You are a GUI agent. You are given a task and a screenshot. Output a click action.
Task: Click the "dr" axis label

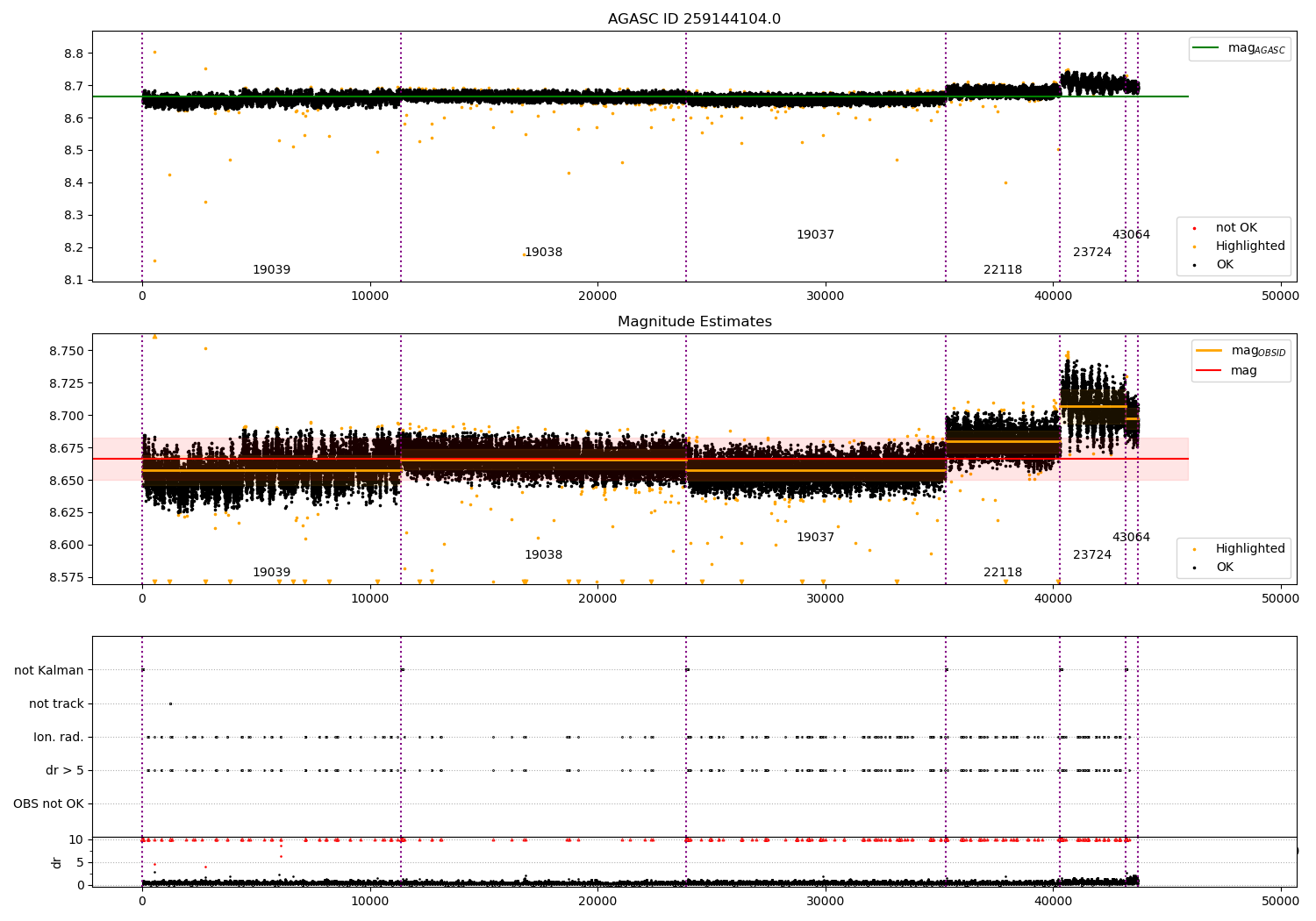[57, 862]
